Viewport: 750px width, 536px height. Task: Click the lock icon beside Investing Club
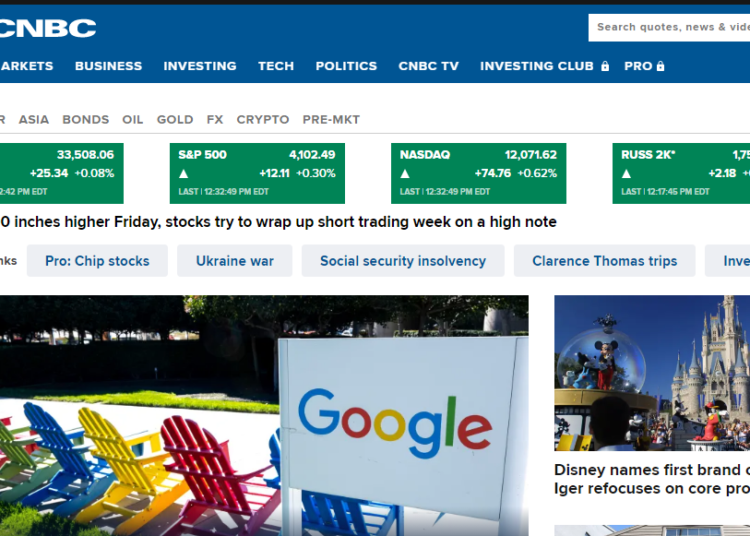tap(605, 66)
